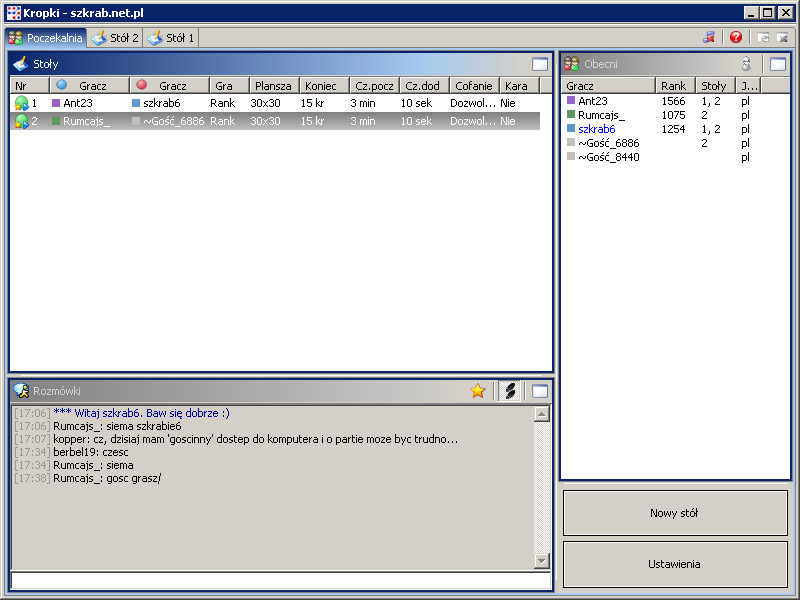The image size is (800, 600).
Task: Sort users by the Stoły column header
Action: (x=715, y=86)
